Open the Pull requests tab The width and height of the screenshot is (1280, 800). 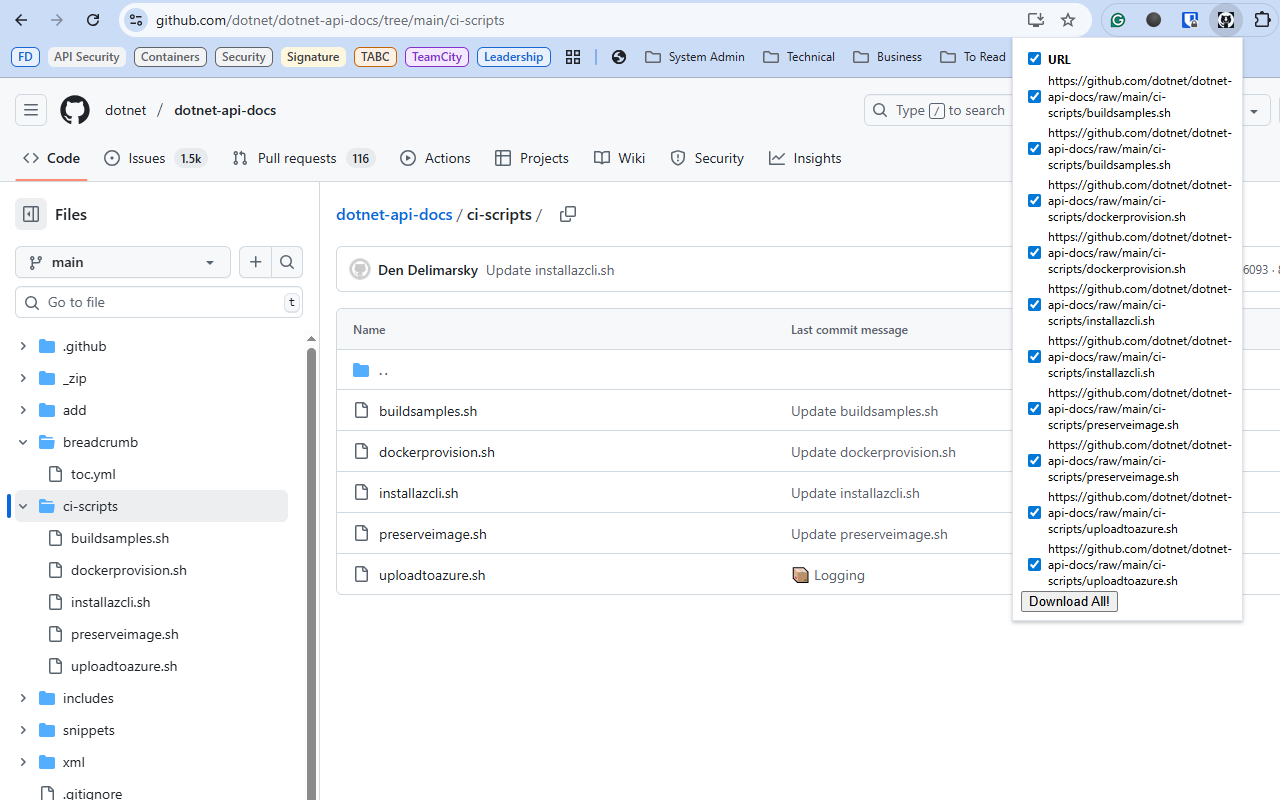[303, 158]
